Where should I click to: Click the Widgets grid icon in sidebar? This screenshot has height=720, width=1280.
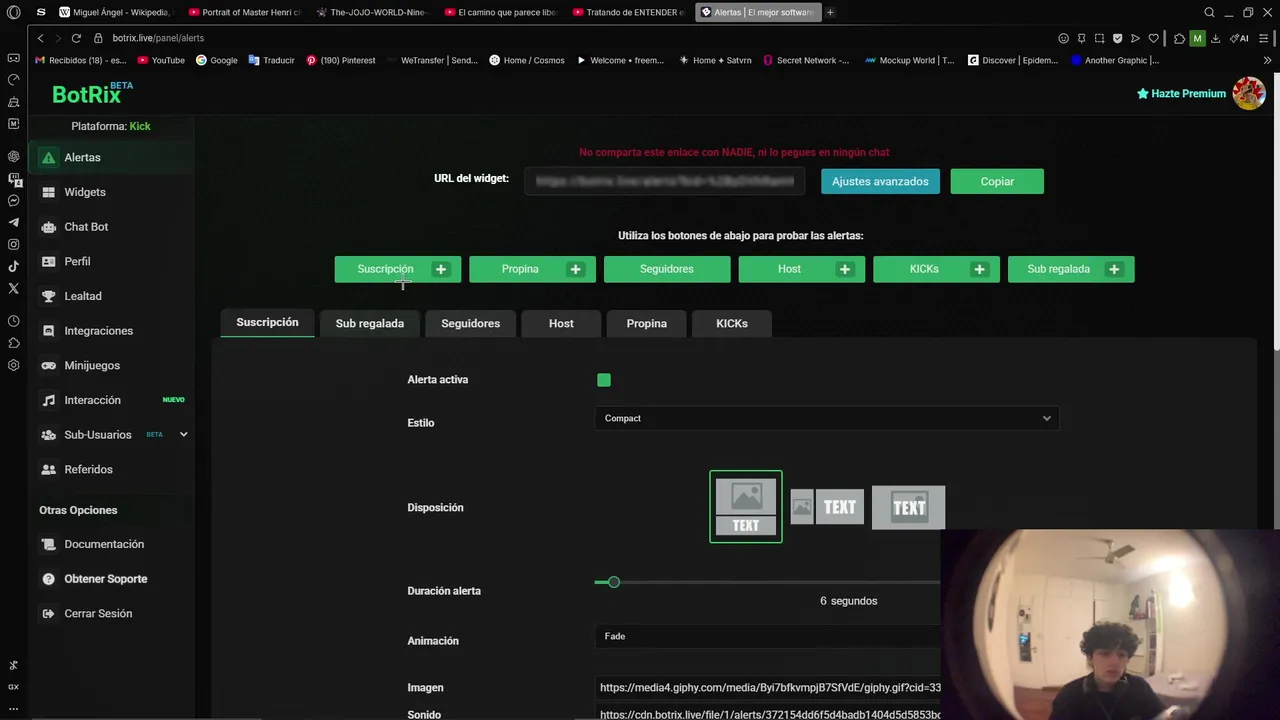coord(48,192)
